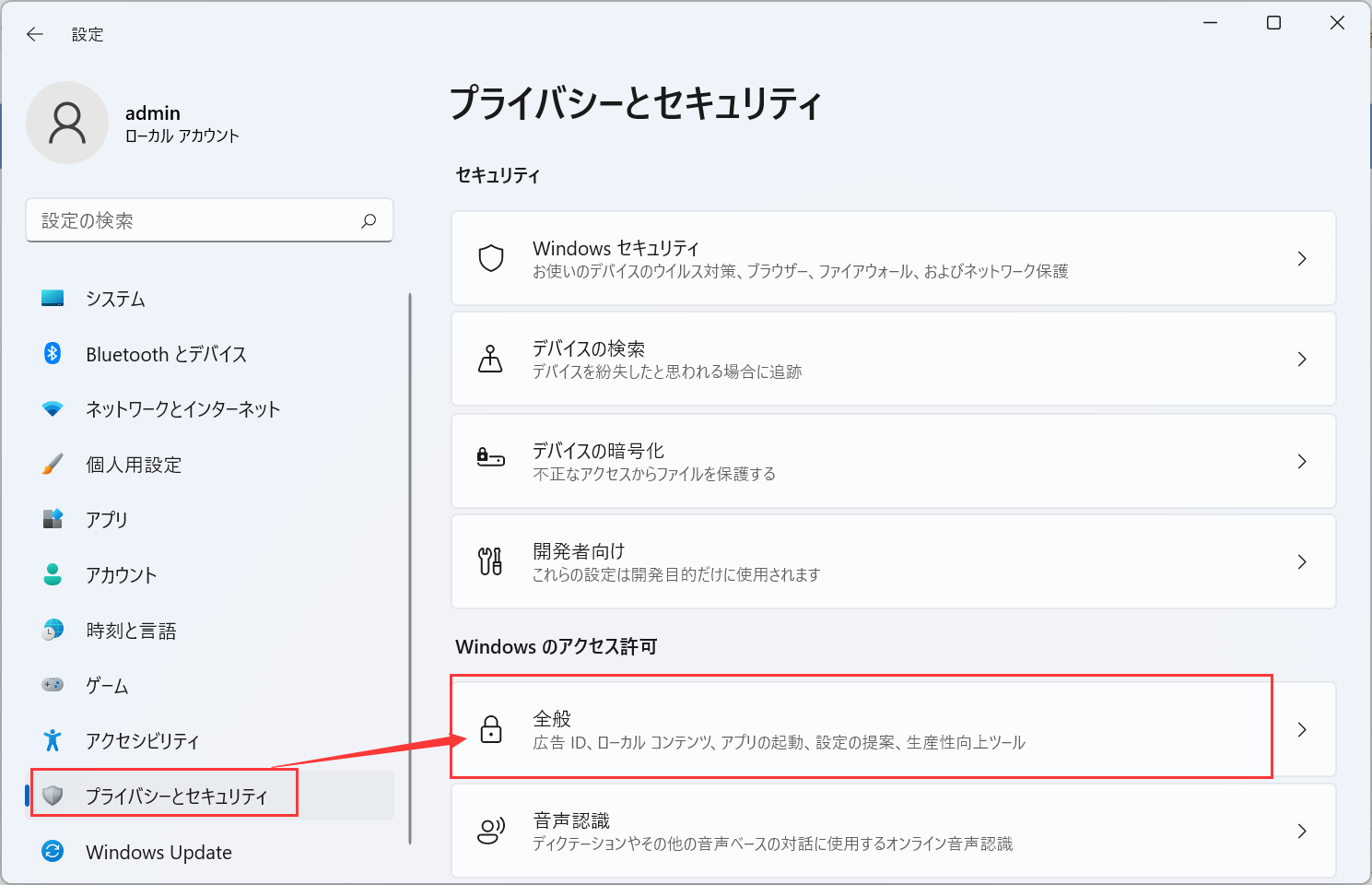This screenshot has width=1372, height=885.
Task: Click the clock icon for 時刻と言語
Action: [x=53, y=630]
